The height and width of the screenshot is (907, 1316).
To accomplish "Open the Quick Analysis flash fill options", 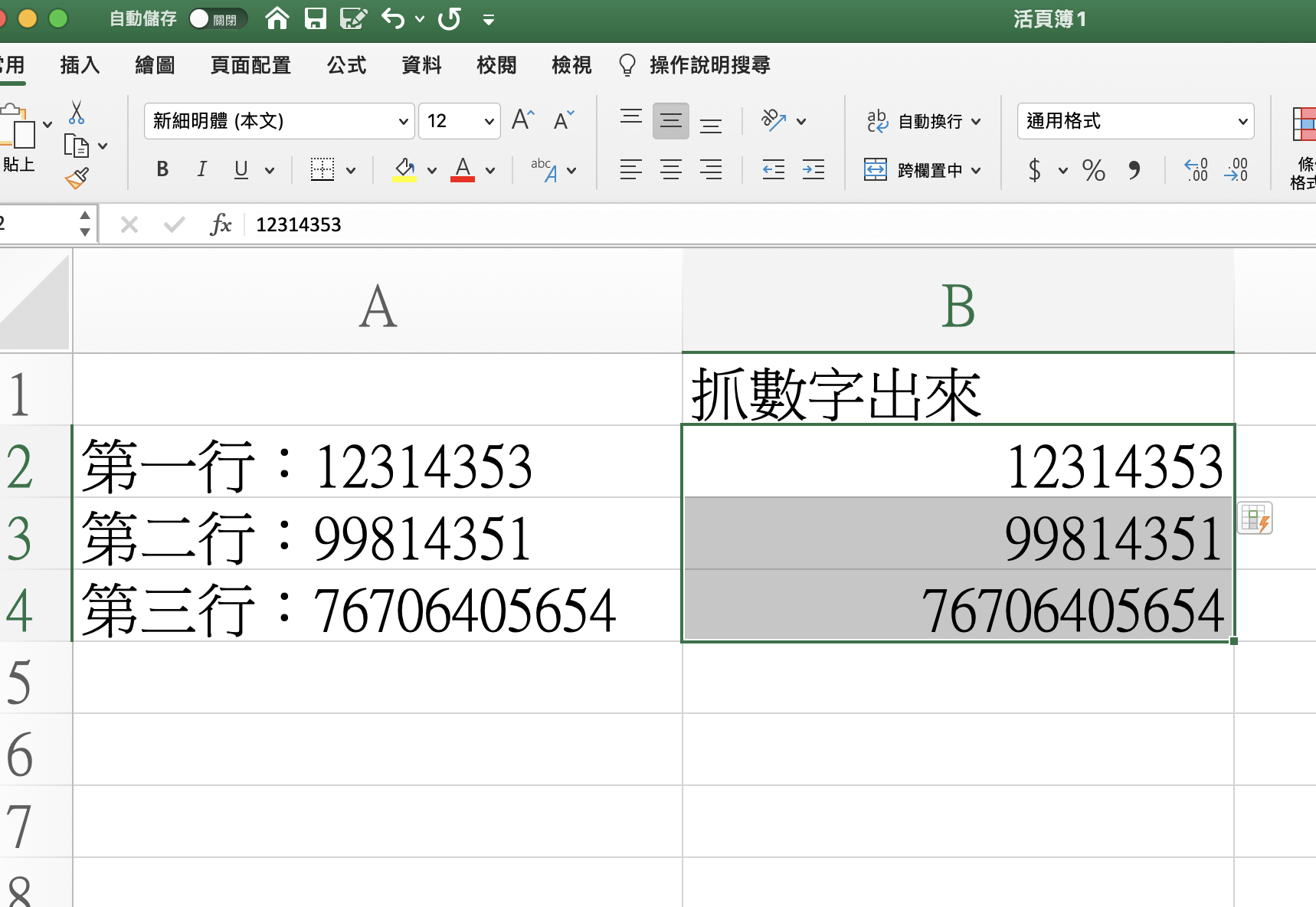I will pyautogui.click(x=1255, y=519).
